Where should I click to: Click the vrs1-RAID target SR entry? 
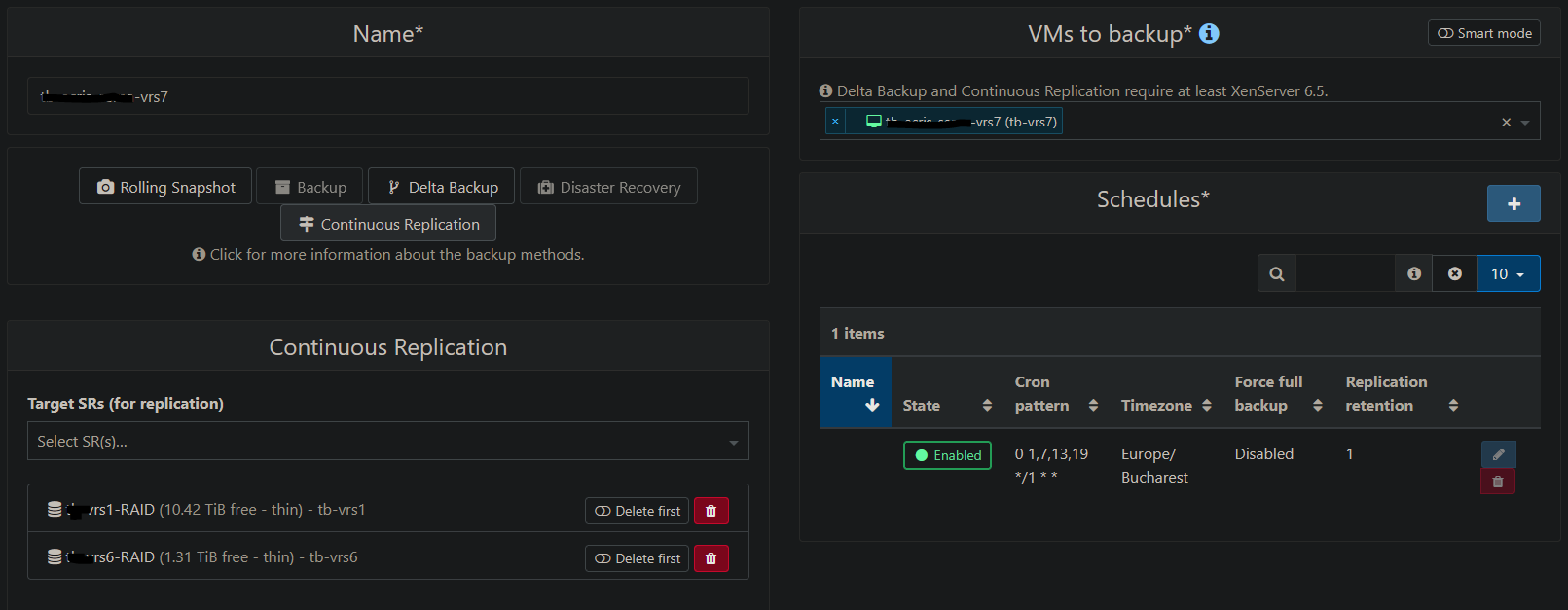coord(388,509)
